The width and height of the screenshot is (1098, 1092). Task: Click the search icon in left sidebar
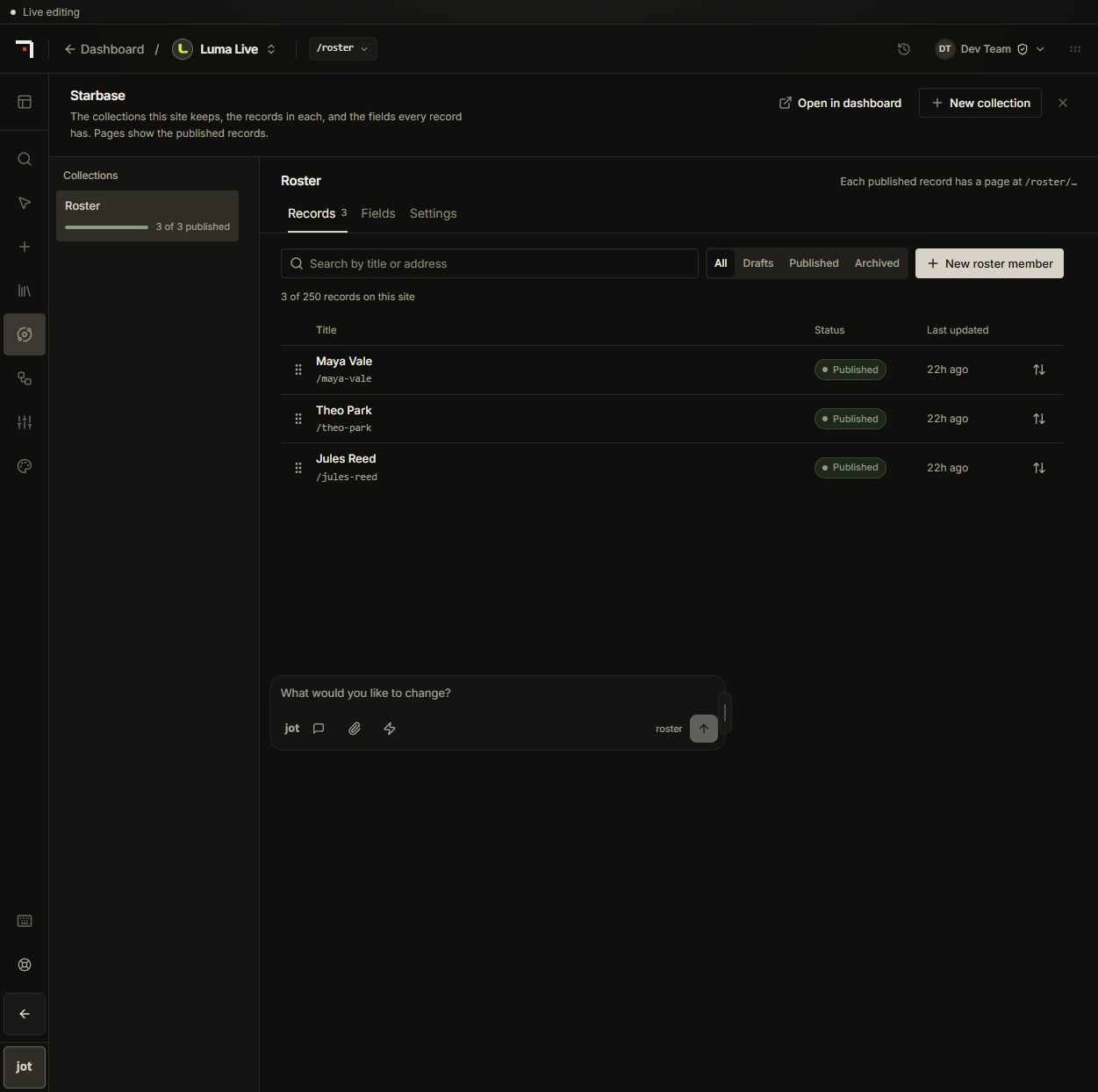[25, 159]
